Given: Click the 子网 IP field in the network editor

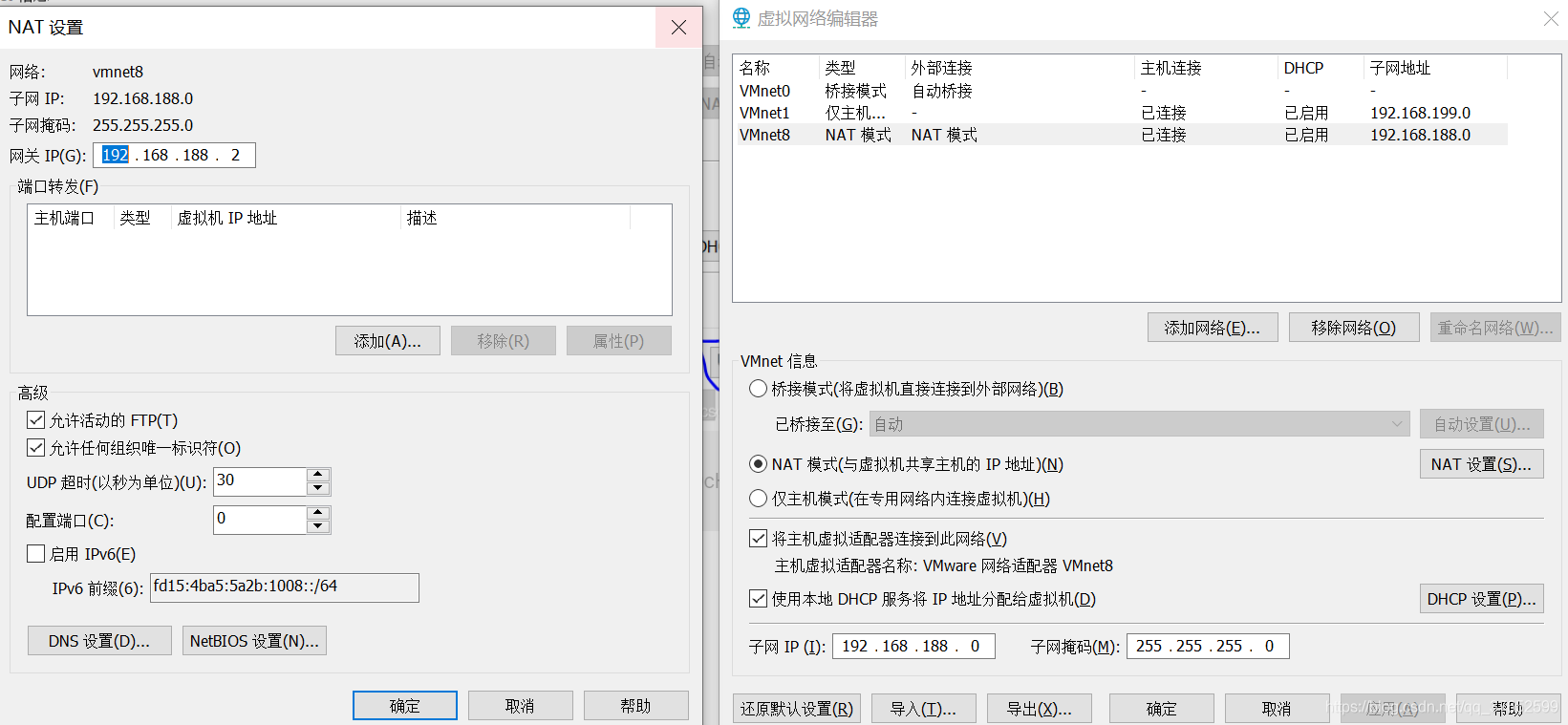Looking at the screenshot, I should point(913,647).
